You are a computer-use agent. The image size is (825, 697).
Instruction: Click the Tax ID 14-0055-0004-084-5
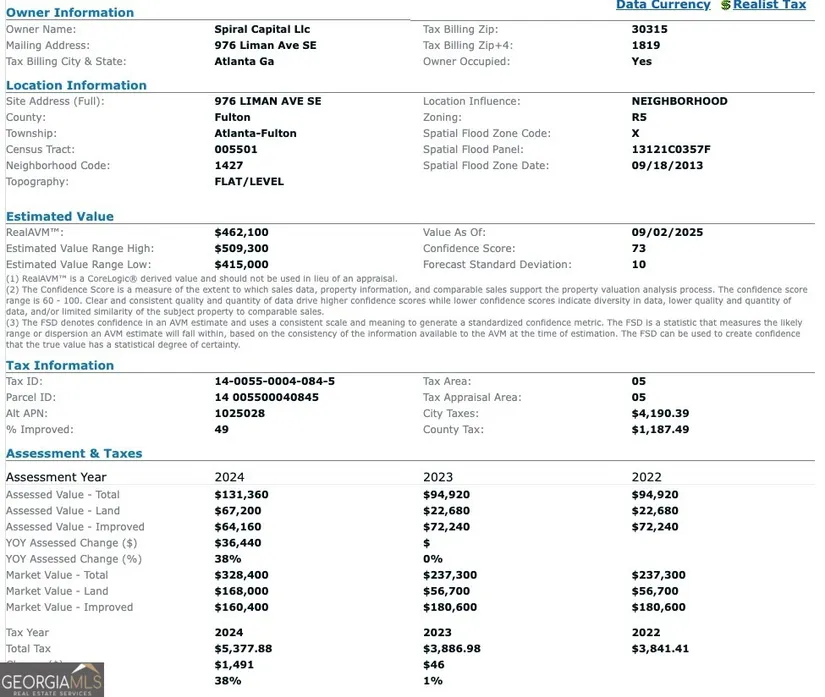(x=274, y=382)
